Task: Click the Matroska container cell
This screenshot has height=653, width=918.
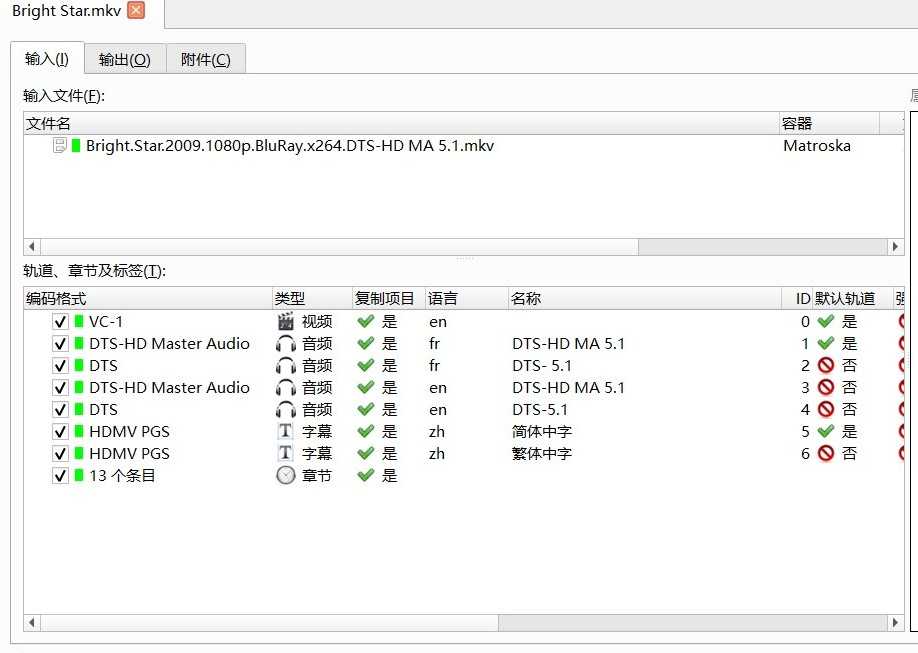Action: click(817, 146)
